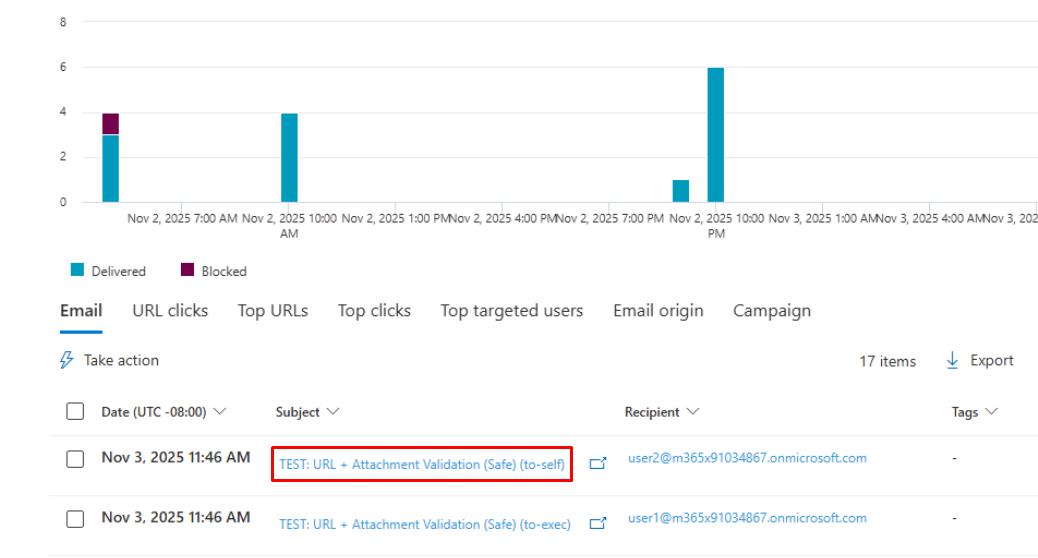The width and height of the screenshot is (1038, 558).
Task: Open the Email origin tab
Action: point(657,311)
